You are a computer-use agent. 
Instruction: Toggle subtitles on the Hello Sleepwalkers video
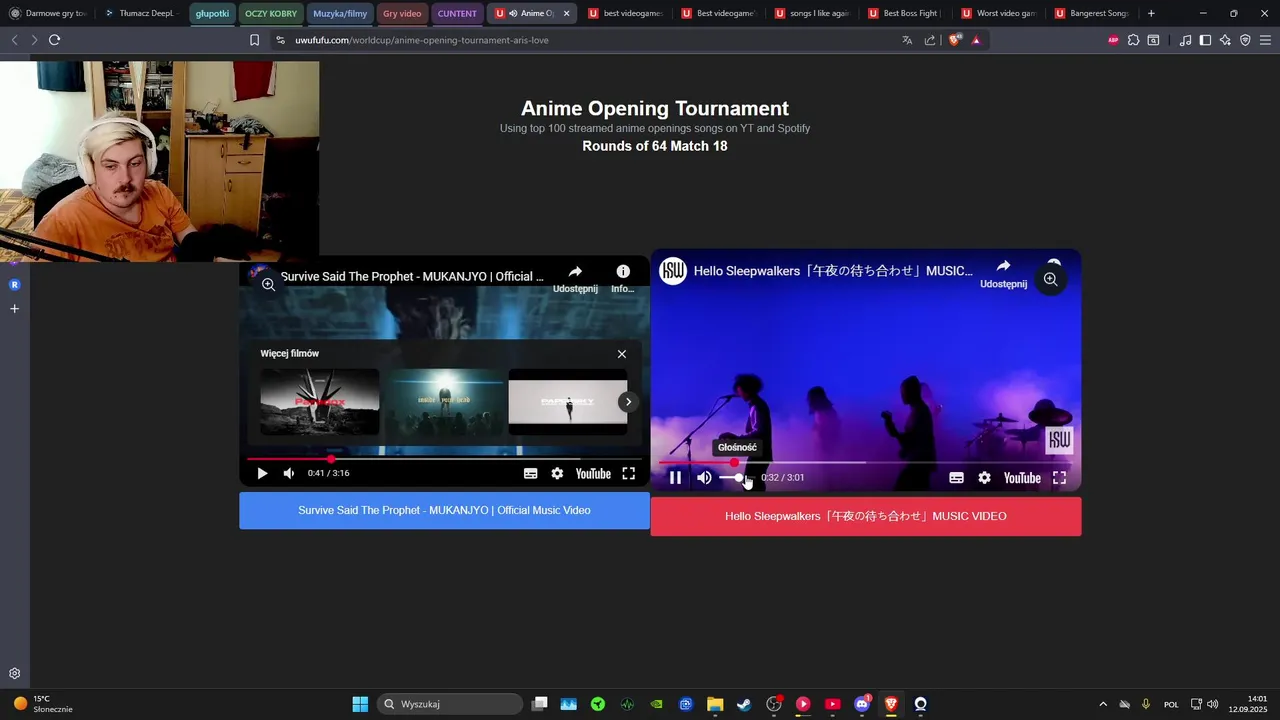click(x=956, y=478)
